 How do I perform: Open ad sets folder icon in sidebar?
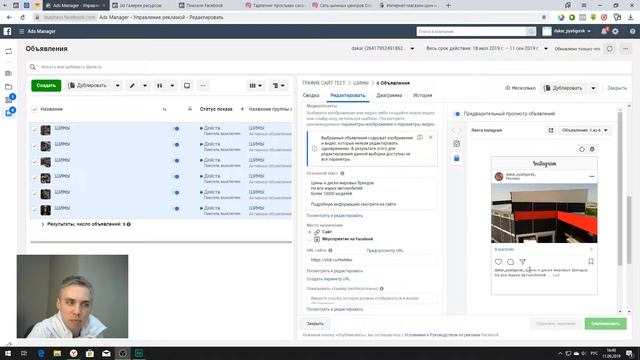pos(9,87)
